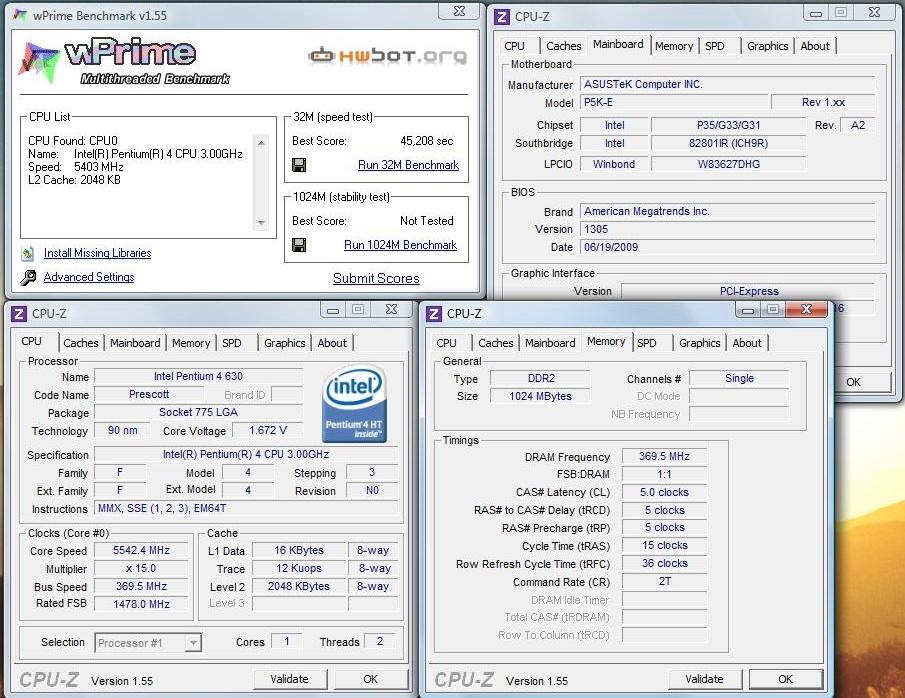Open Graphics tab in Mainboard window

[x=768, y=46]
